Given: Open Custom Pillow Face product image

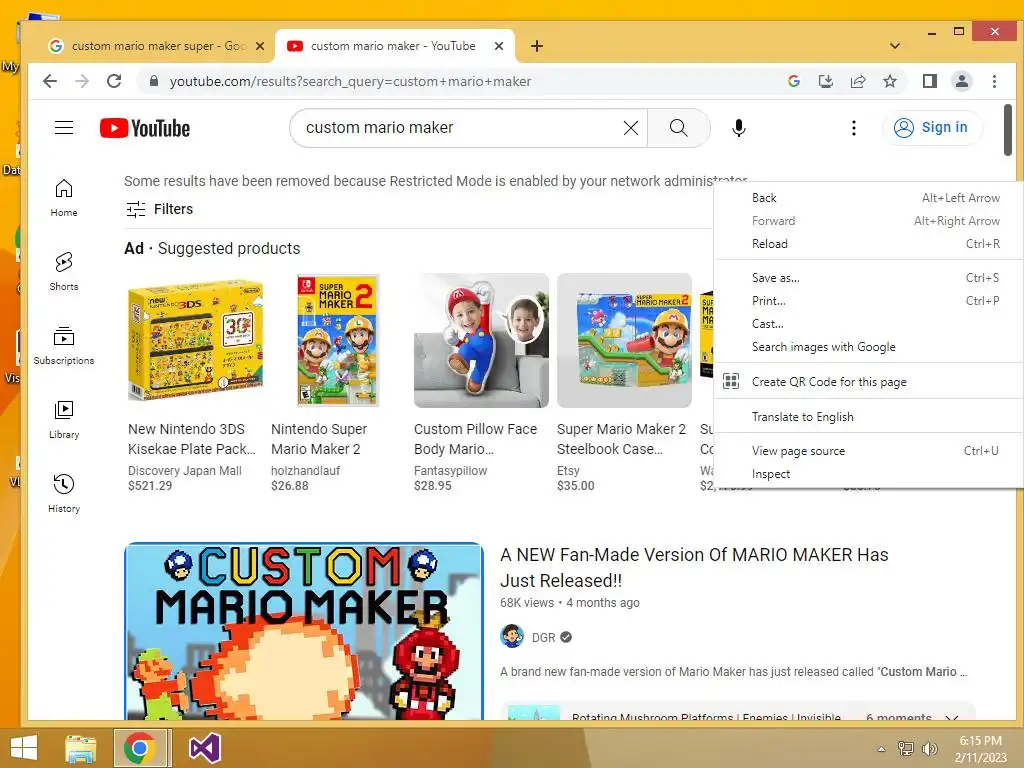Looking at the screenshot, I should click(x=481, y=340).
